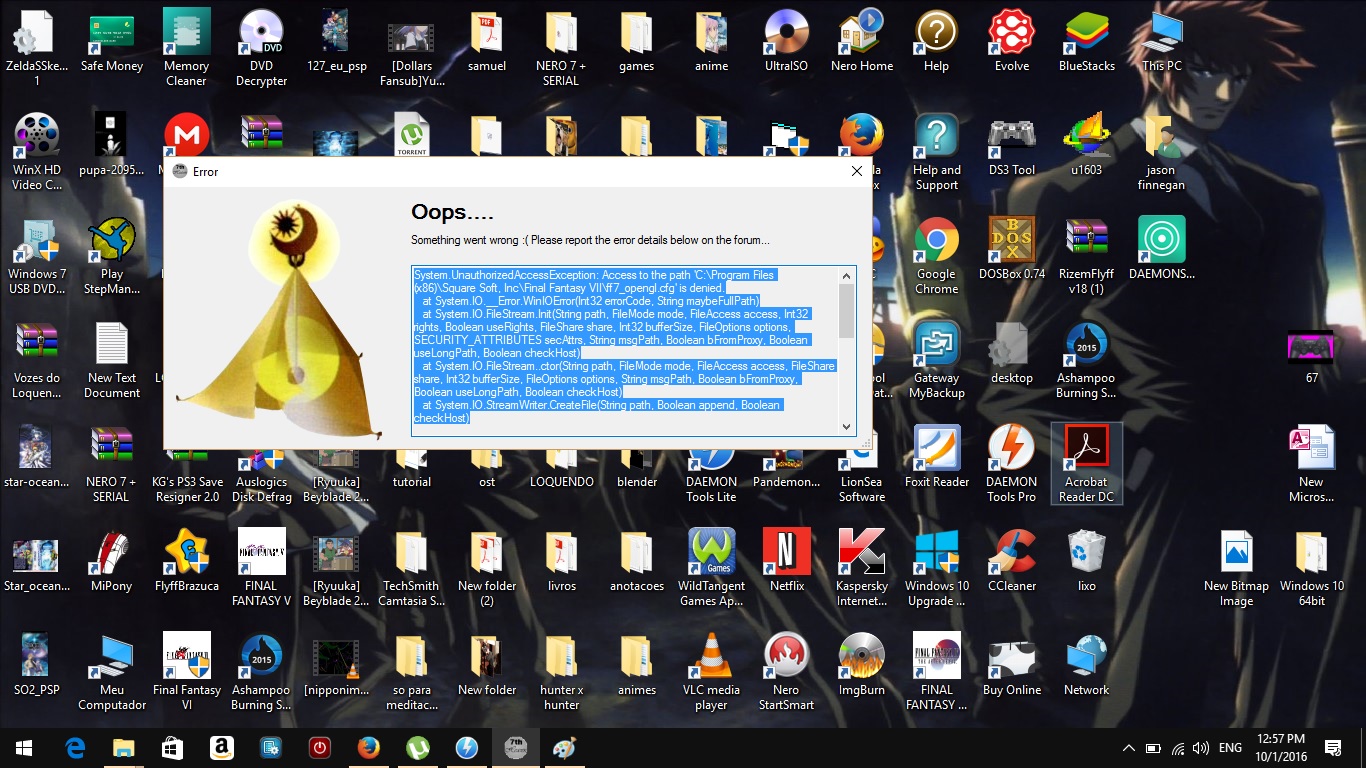This screenshot has width=1366, height=768.
Task: Select the UltraISO desktop icon
Action: (786, 42)
